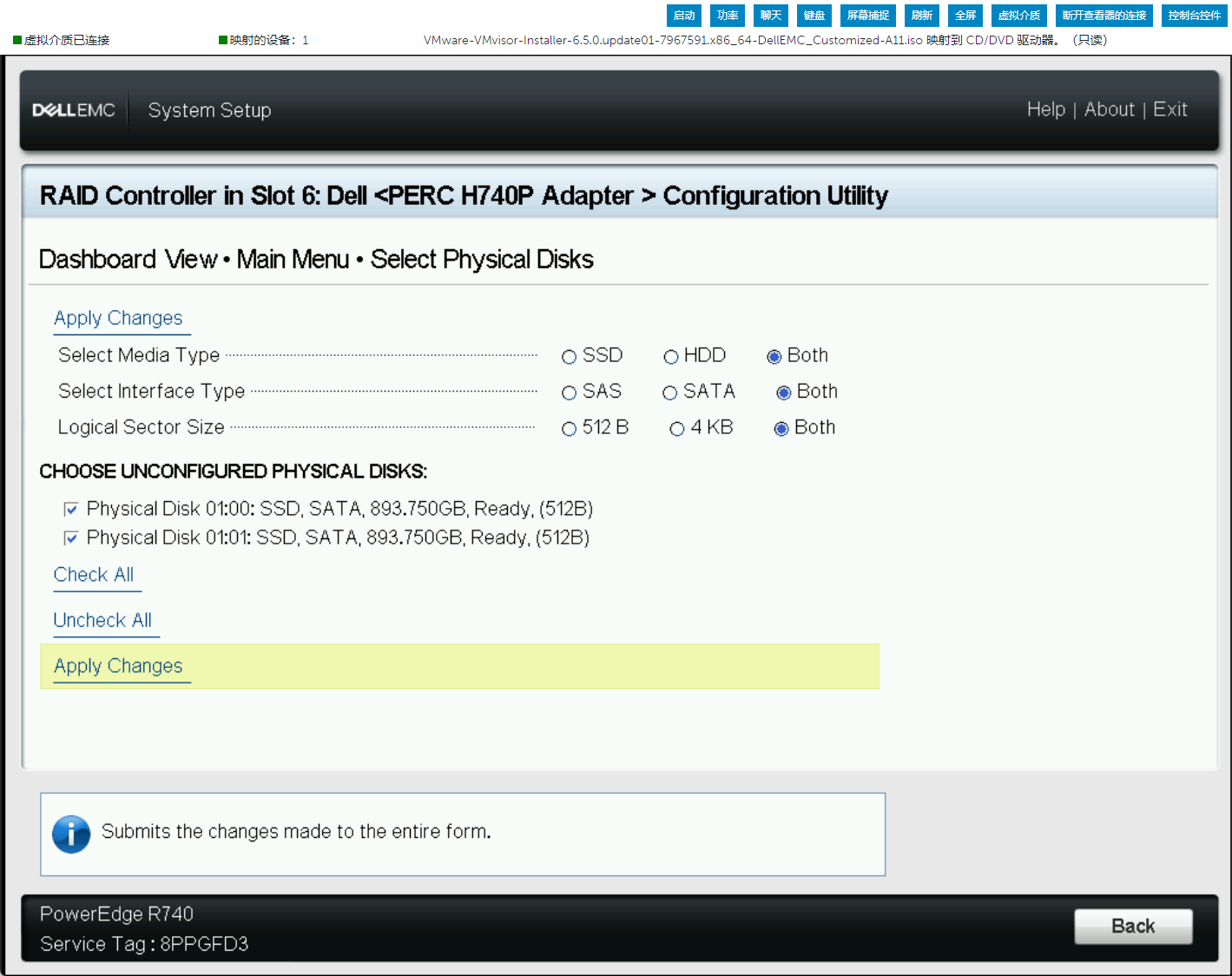
Task: Click the Back button
Action: [x=1133, y=927]
